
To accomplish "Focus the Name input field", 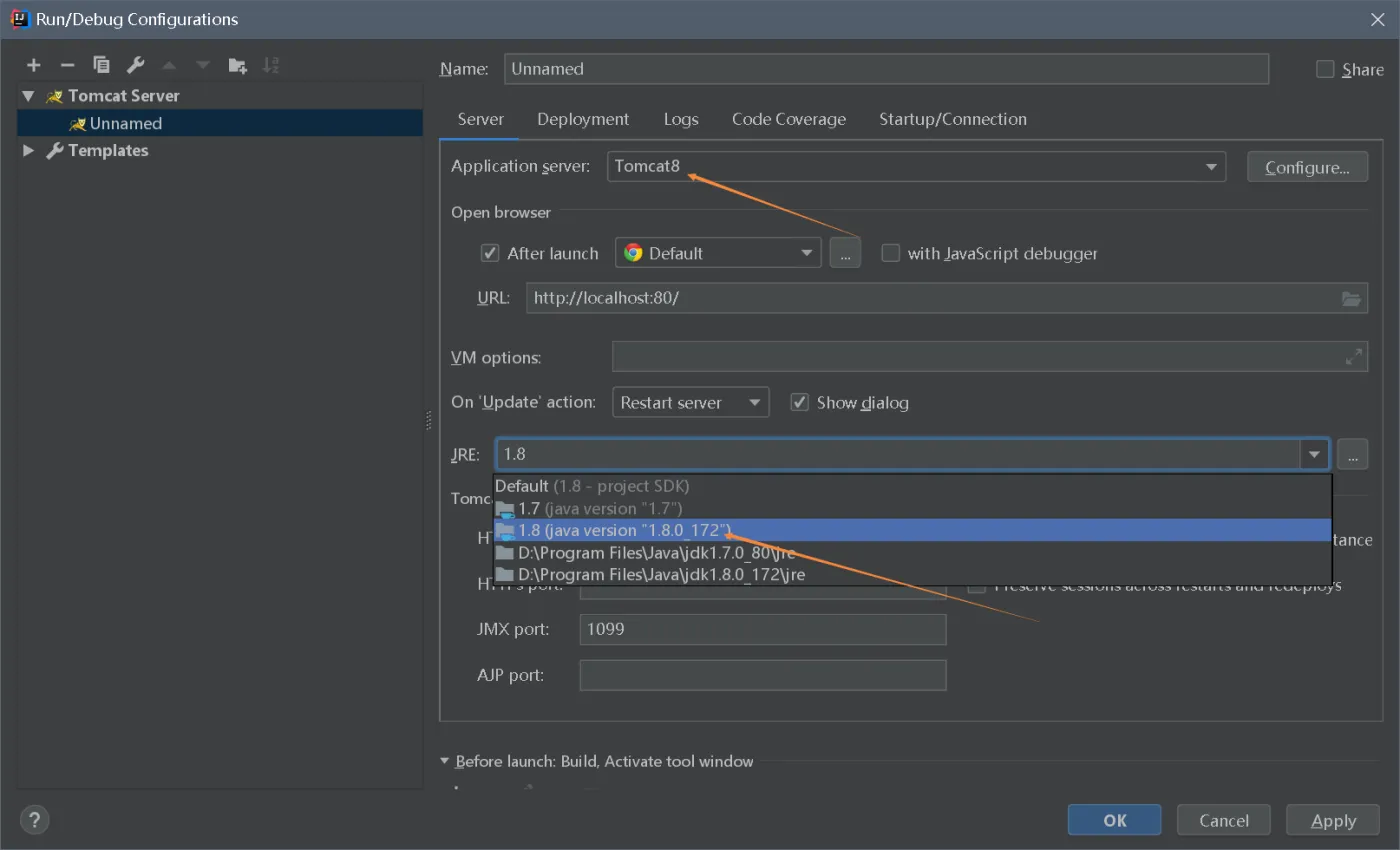I will [x=887, y=69].
